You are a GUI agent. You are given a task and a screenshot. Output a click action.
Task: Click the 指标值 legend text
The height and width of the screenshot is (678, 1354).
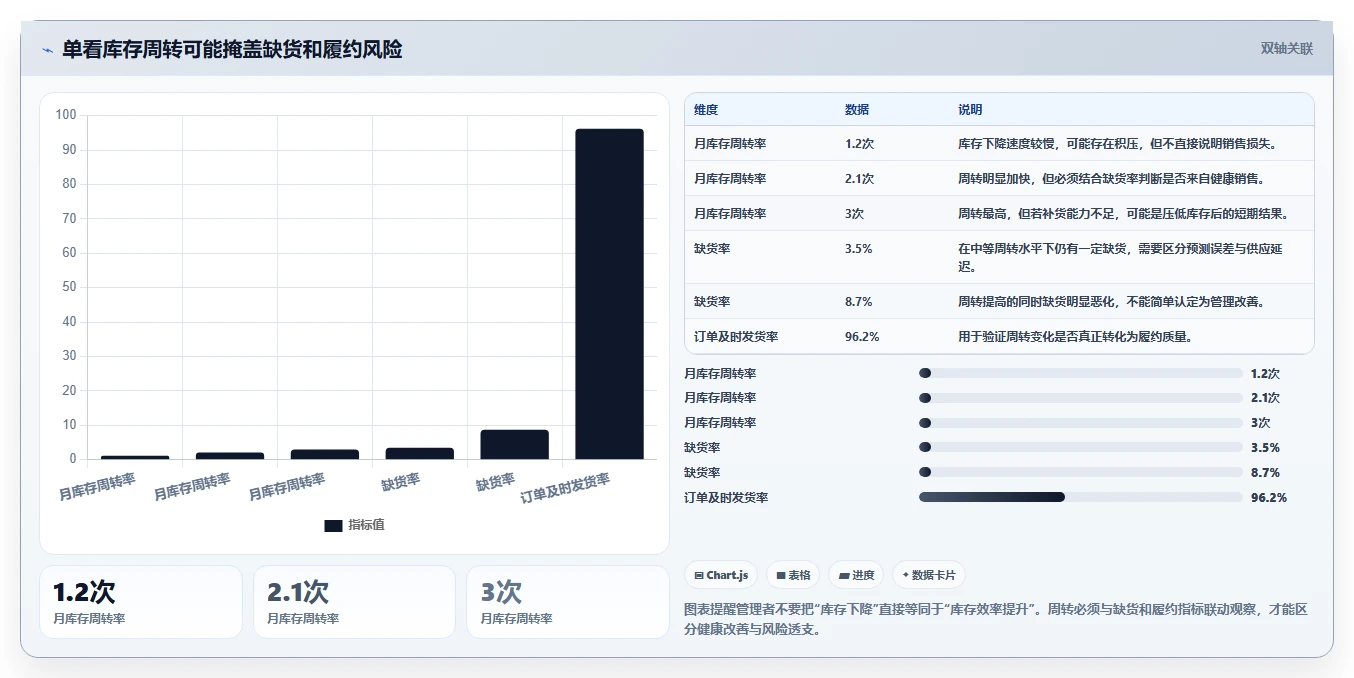(x=366, y=525)
